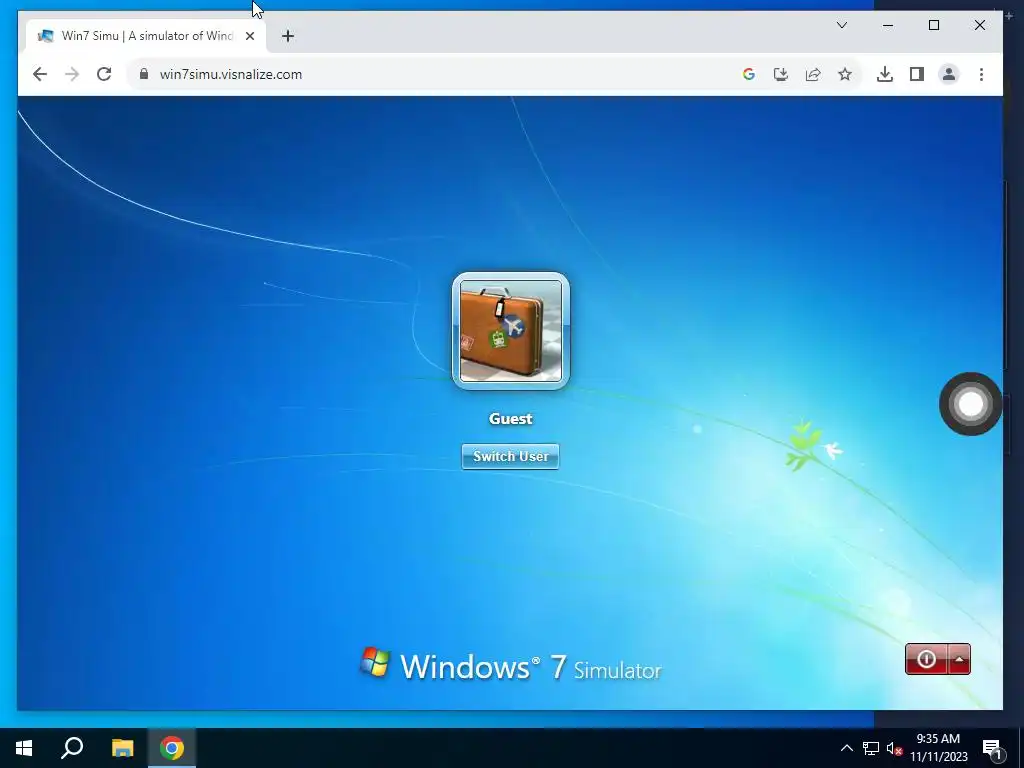
Task: Maximize the Chrome window
Action: point(934,25)
